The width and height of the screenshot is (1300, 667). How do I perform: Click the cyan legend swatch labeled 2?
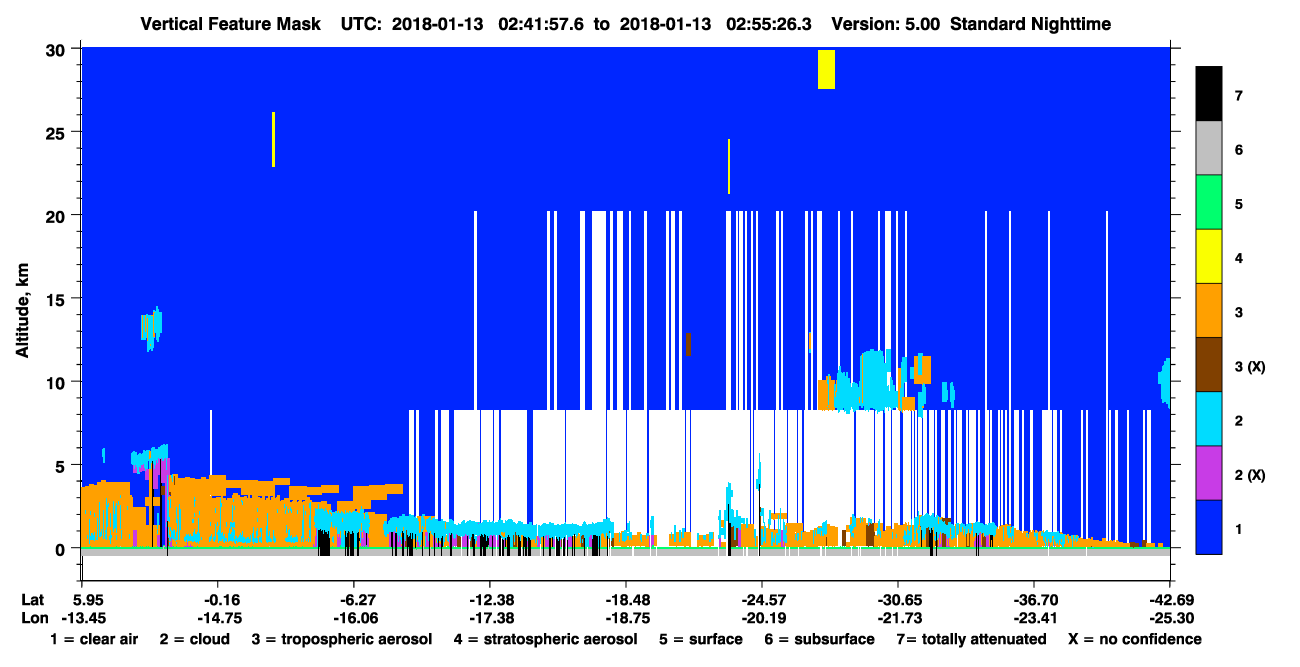(x=1209, y=419)
